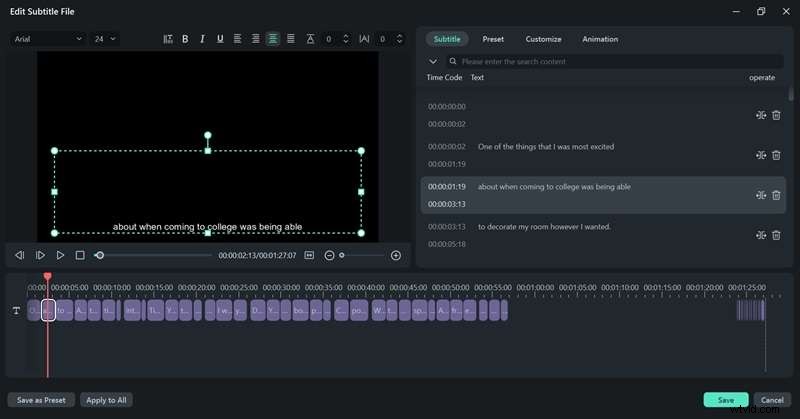This screenshot has width=800, height=419.
Task: Click the subtitle list scrollbar
Action: pos(791,93)
